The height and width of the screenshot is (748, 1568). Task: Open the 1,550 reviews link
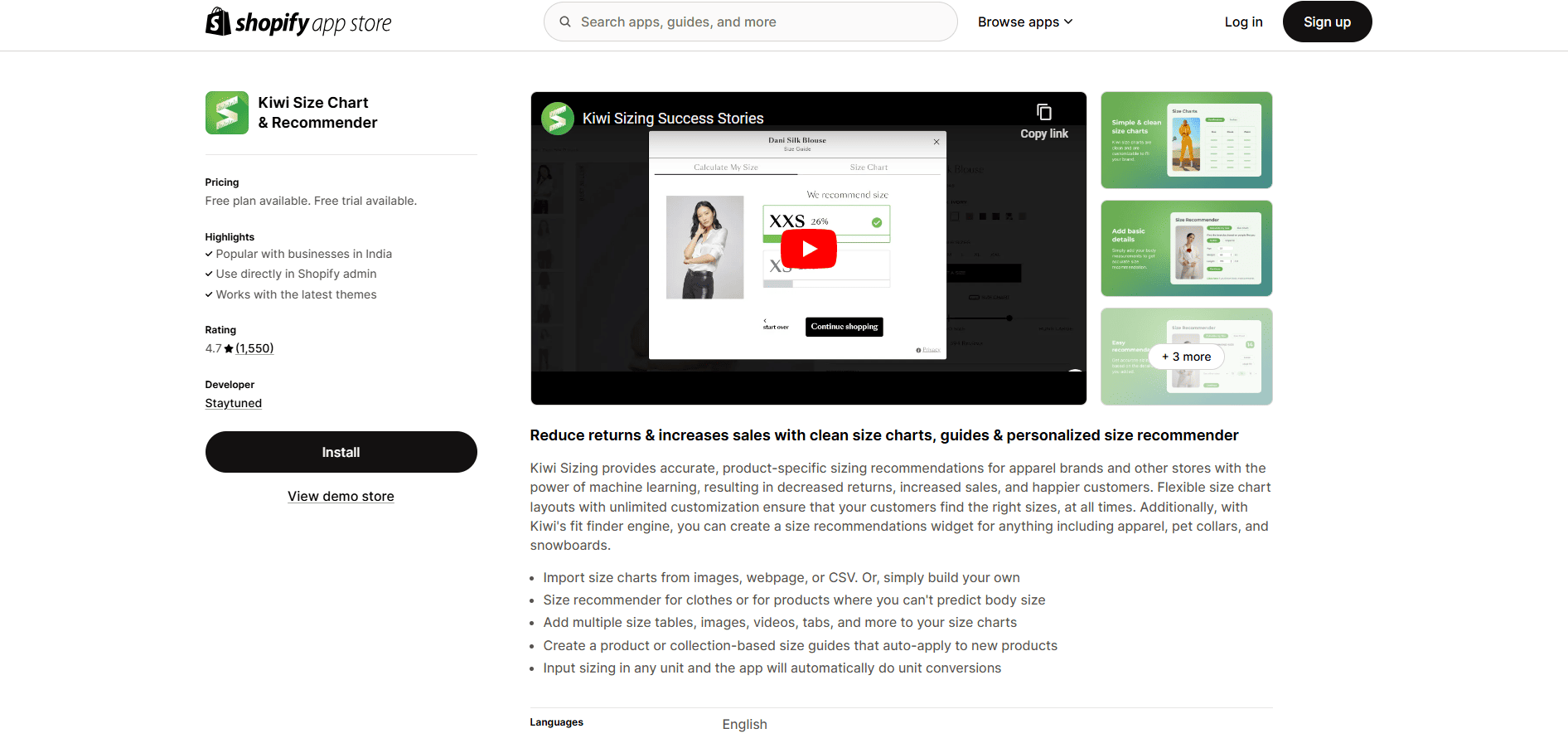[254, 348]
